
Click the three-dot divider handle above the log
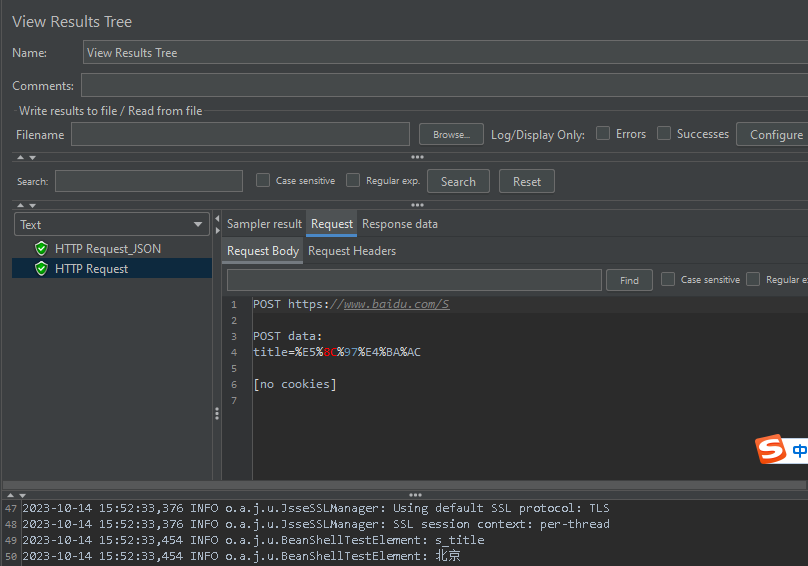click(x=415, y=495)
